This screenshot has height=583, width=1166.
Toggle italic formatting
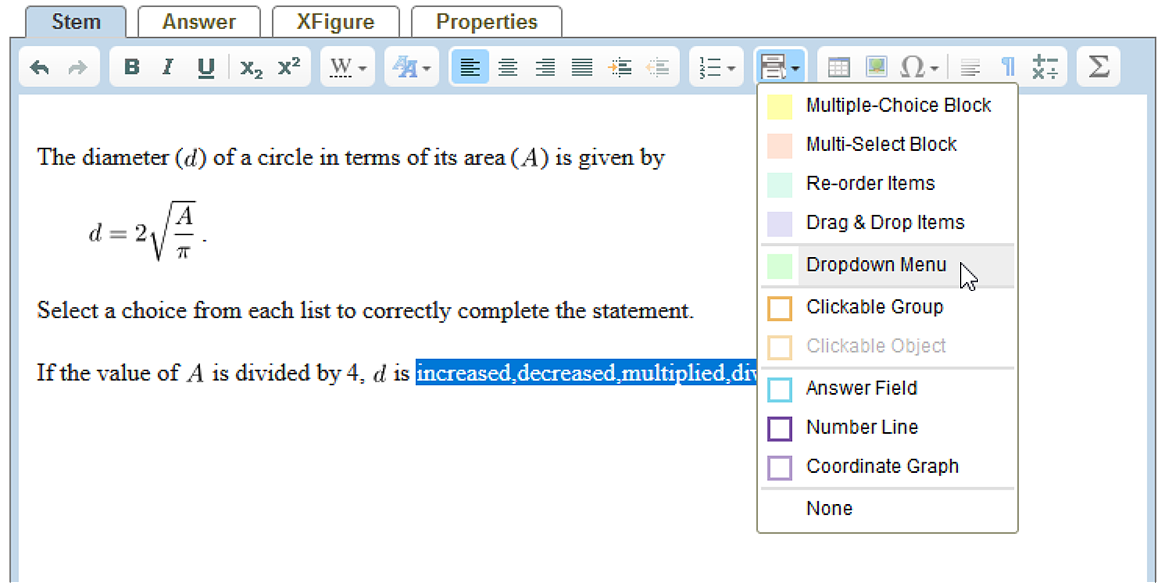click(x=168, y=67)
